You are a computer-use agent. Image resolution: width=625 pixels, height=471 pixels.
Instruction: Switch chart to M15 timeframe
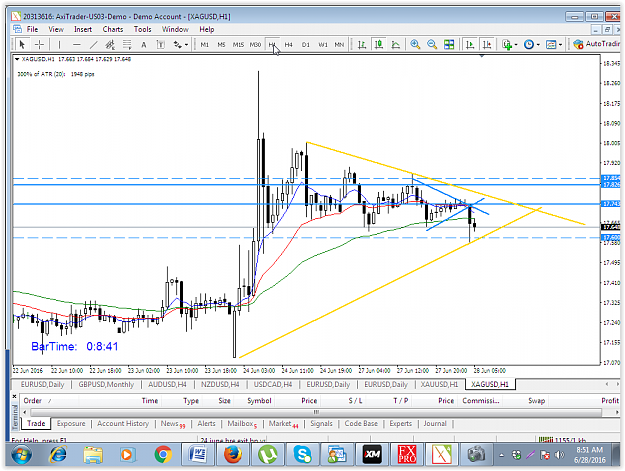[x=238, y=45]
